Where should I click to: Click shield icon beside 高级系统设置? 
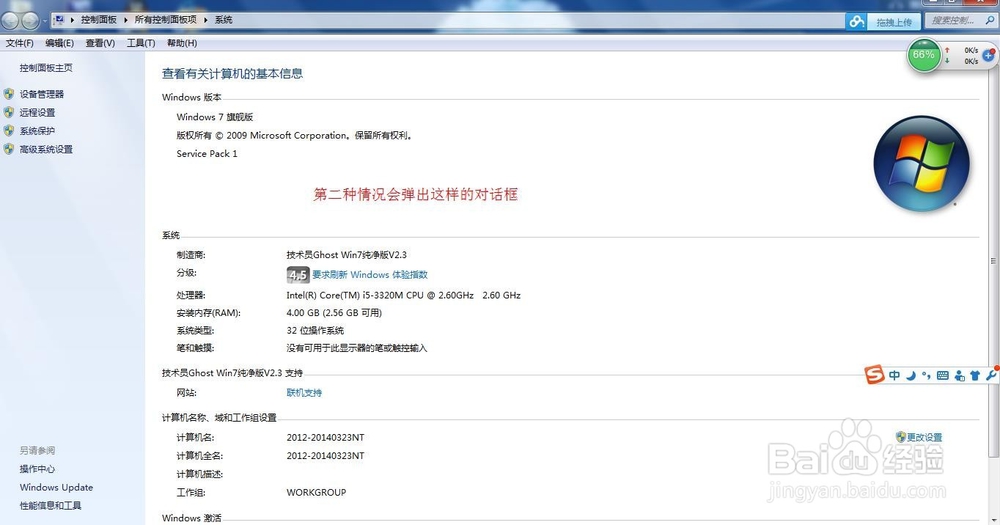coord(8,150)
